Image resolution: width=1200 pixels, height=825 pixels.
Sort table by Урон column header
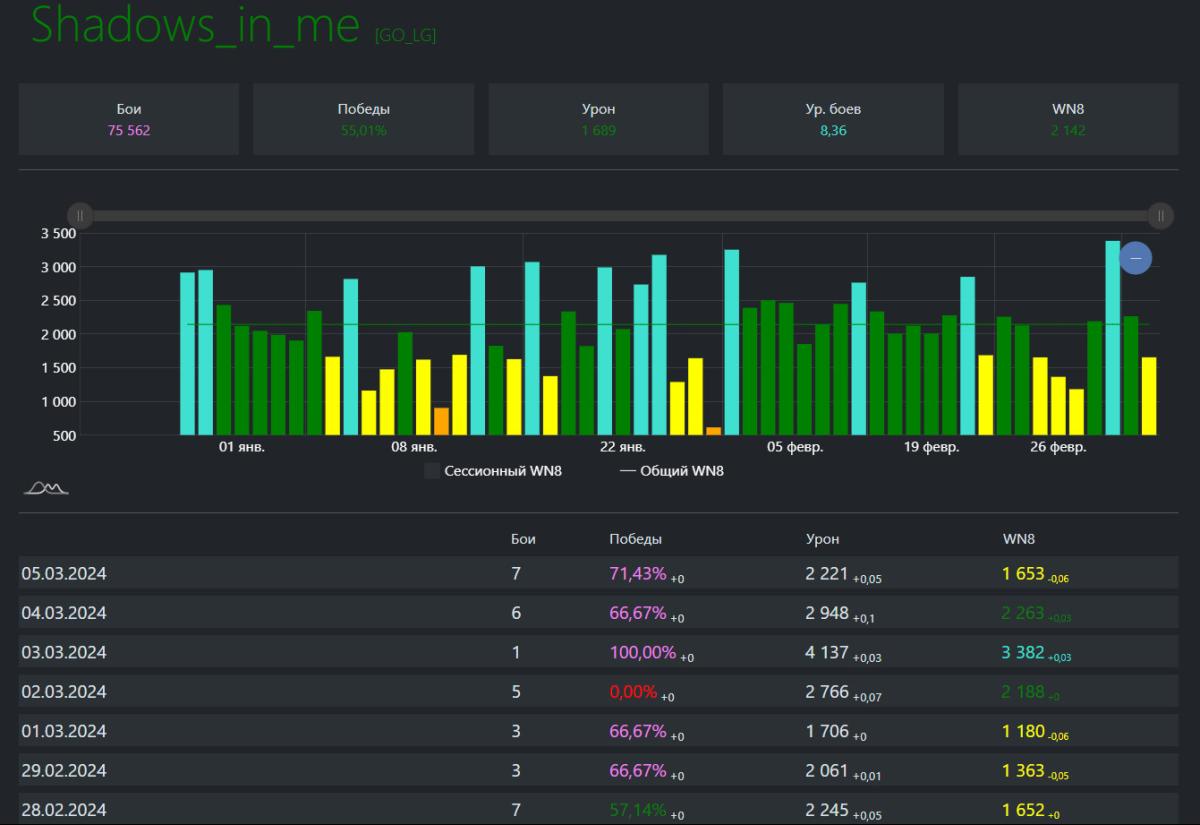click(822, 539)
